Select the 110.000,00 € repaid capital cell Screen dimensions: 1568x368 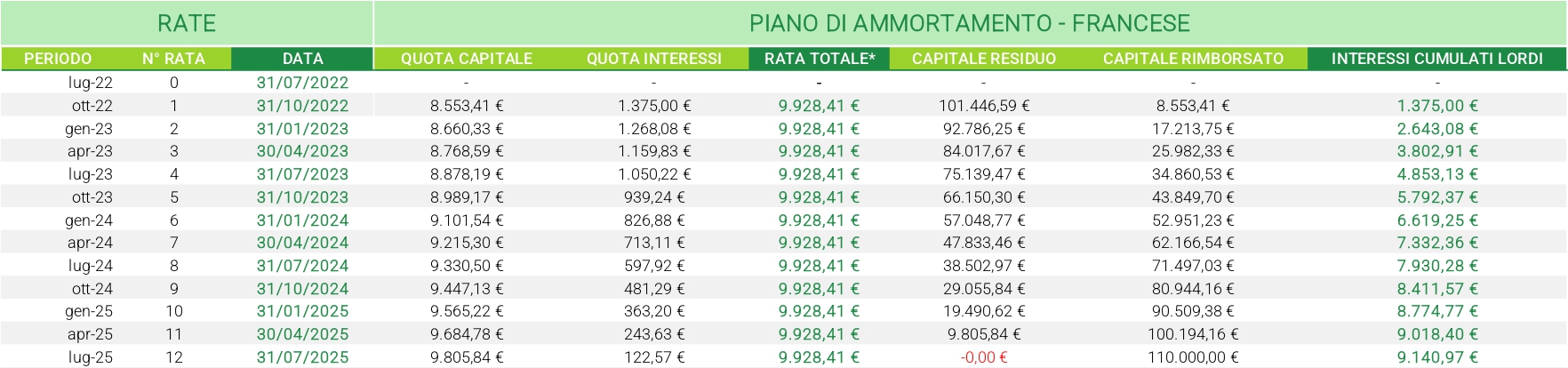point(1193,357)
